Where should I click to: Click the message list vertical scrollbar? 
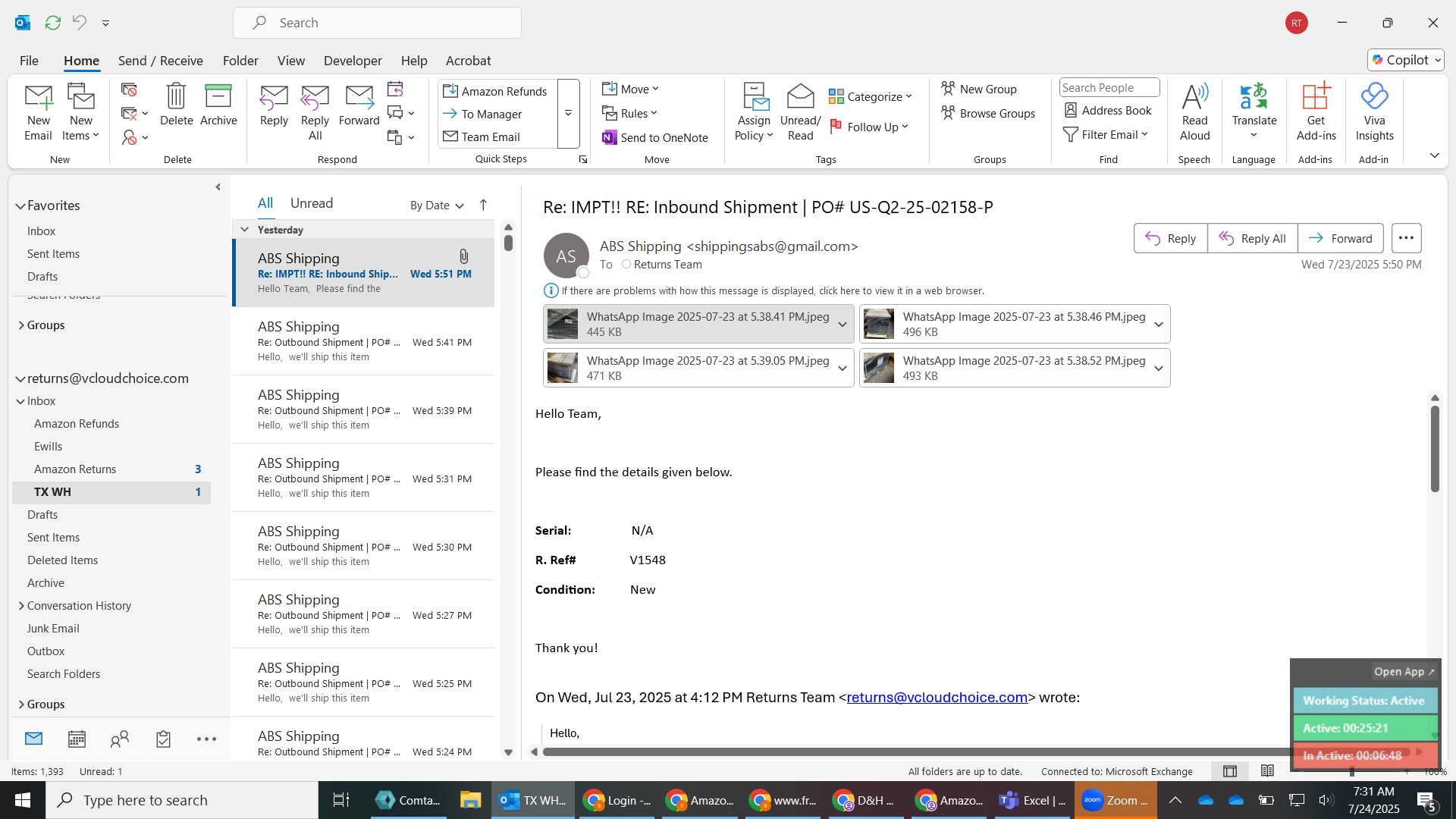508,243
